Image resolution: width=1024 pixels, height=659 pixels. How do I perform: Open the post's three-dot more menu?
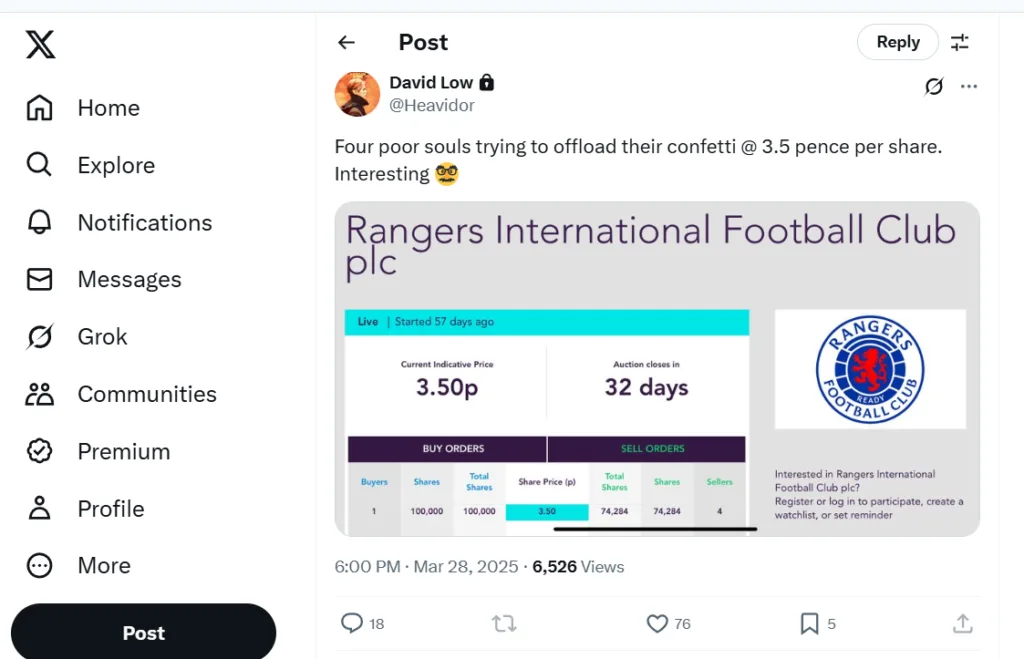[x=969, y=87]
